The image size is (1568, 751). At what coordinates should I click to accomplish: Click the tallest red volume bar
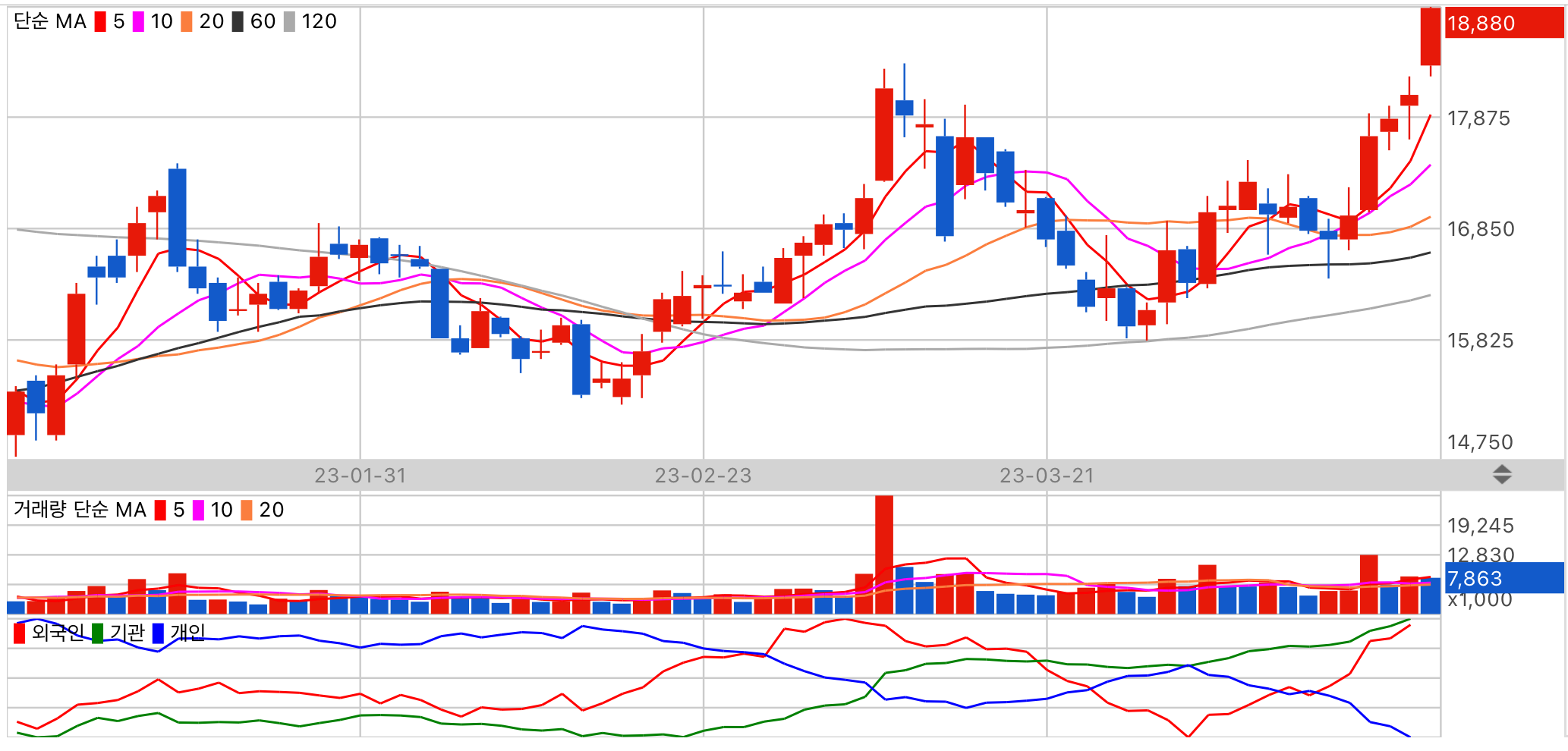click(884, 555)
